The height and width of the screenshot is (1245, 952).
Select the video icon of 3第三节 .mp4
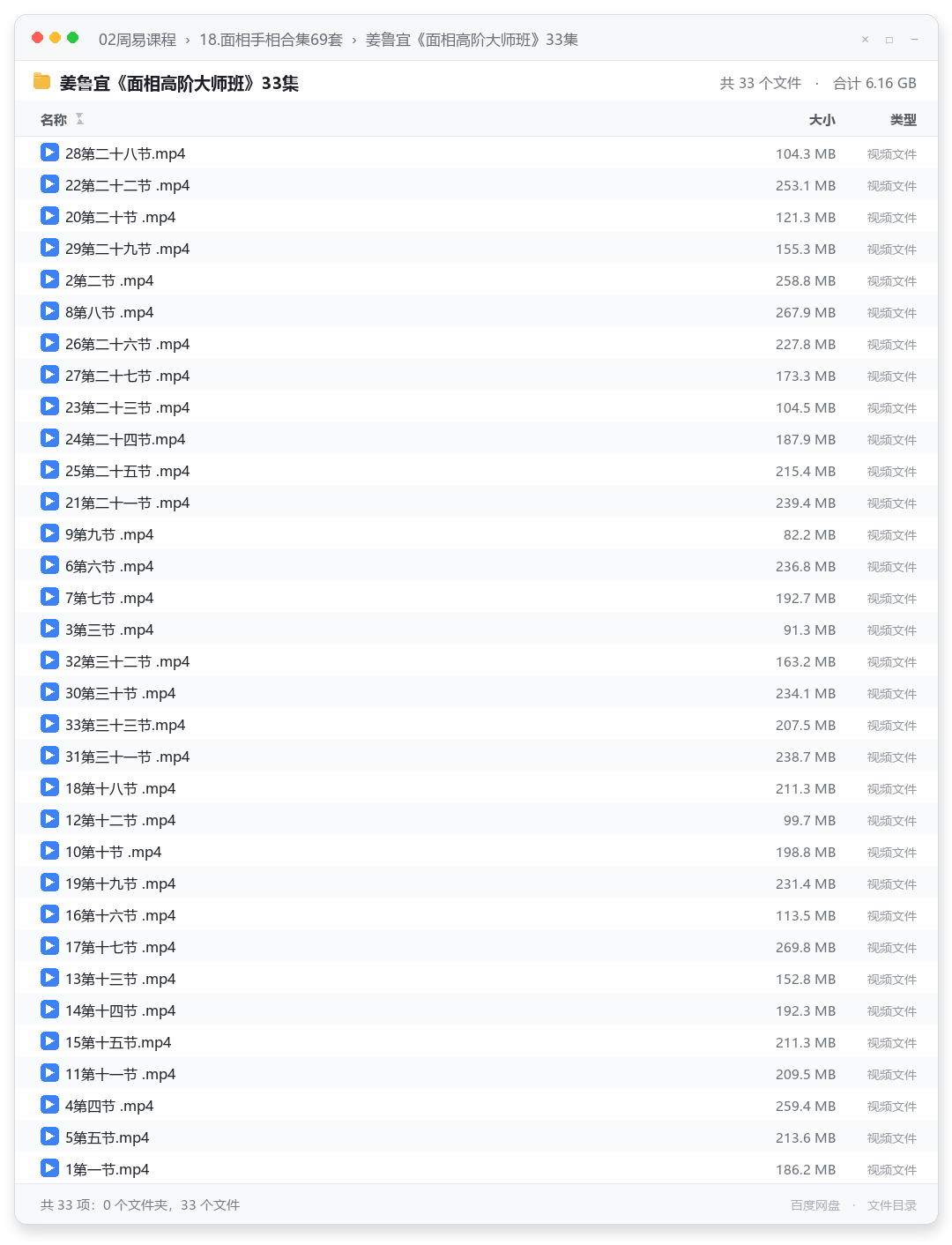(49, 629)
